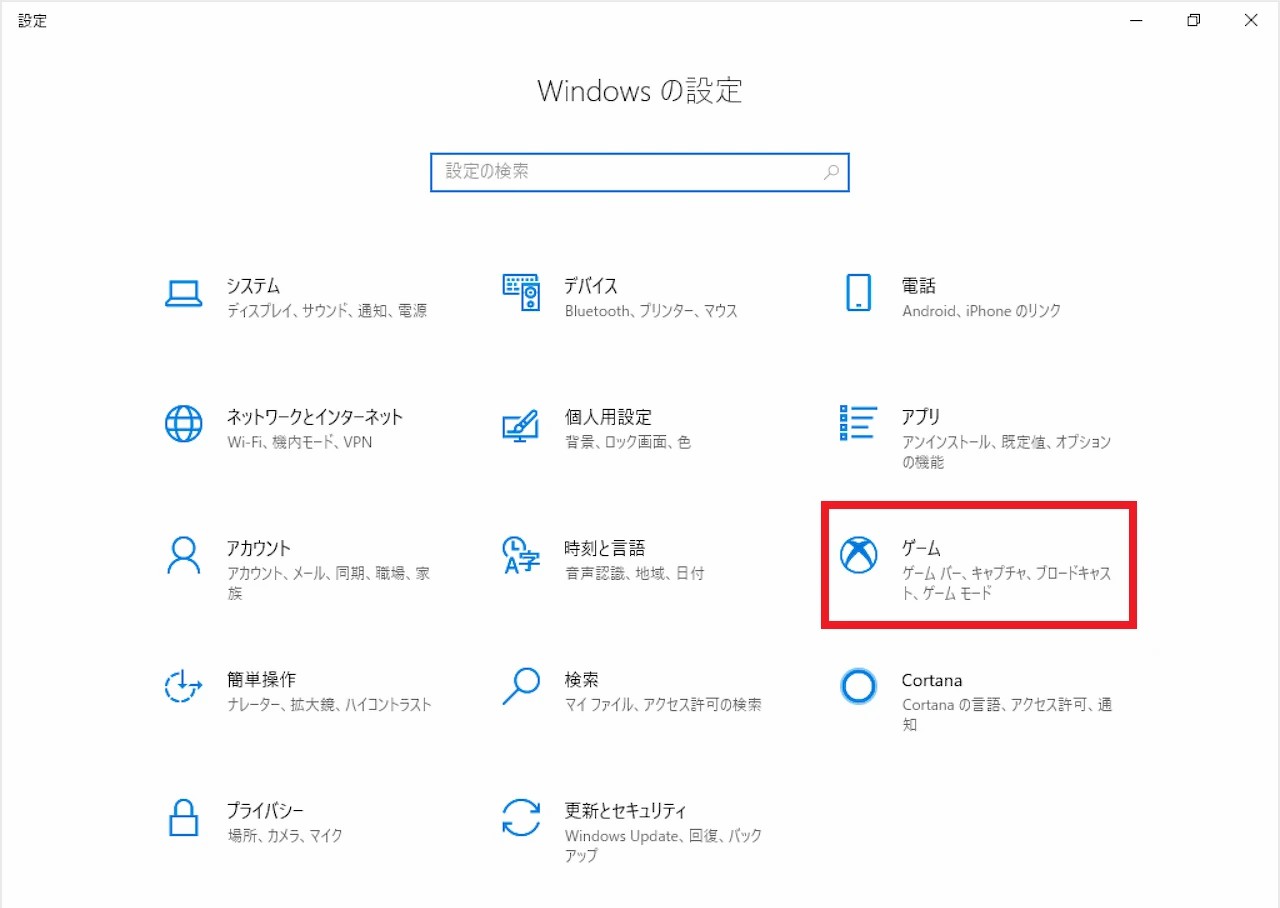Click the 更新とセキュリティ heading
The height and width of the screenshot is (908, 1280).
(x=626, y=810)
